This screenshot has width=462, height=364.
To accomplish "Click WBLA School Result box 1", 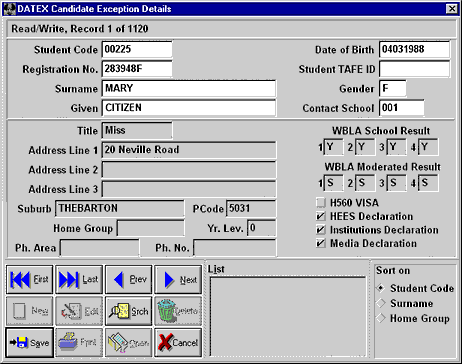I will coord(333,147).
